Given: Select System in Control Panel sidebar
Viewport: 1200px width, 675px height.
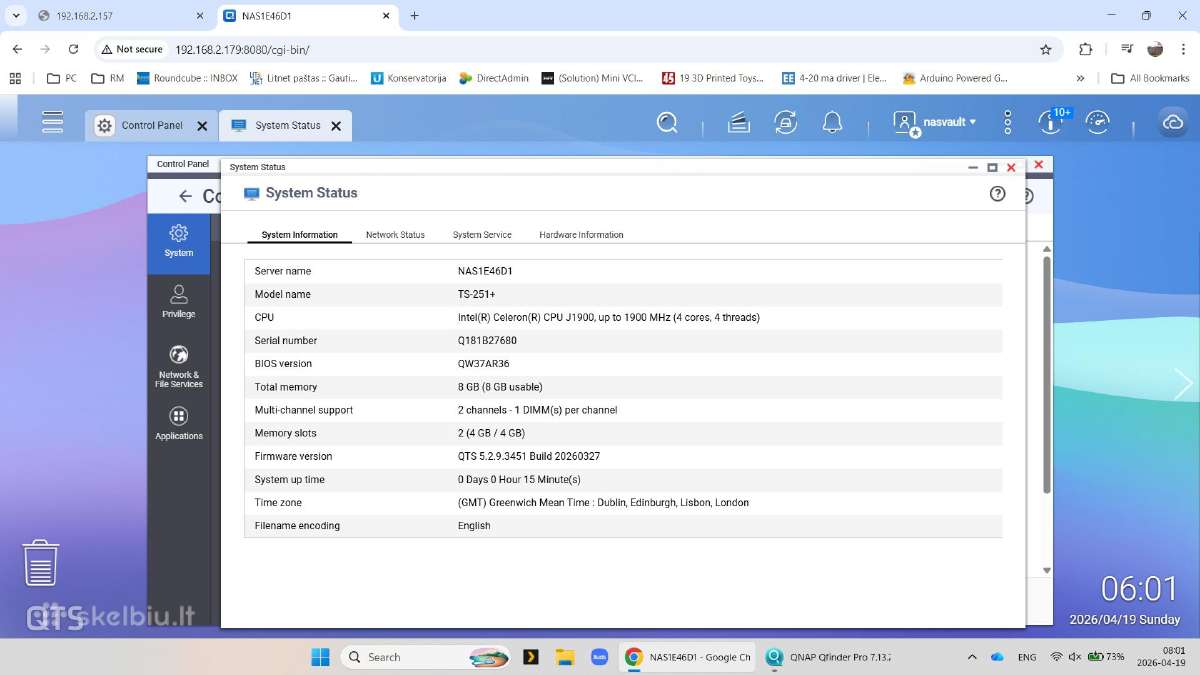Looking at the screenshot, I should 179,242.
